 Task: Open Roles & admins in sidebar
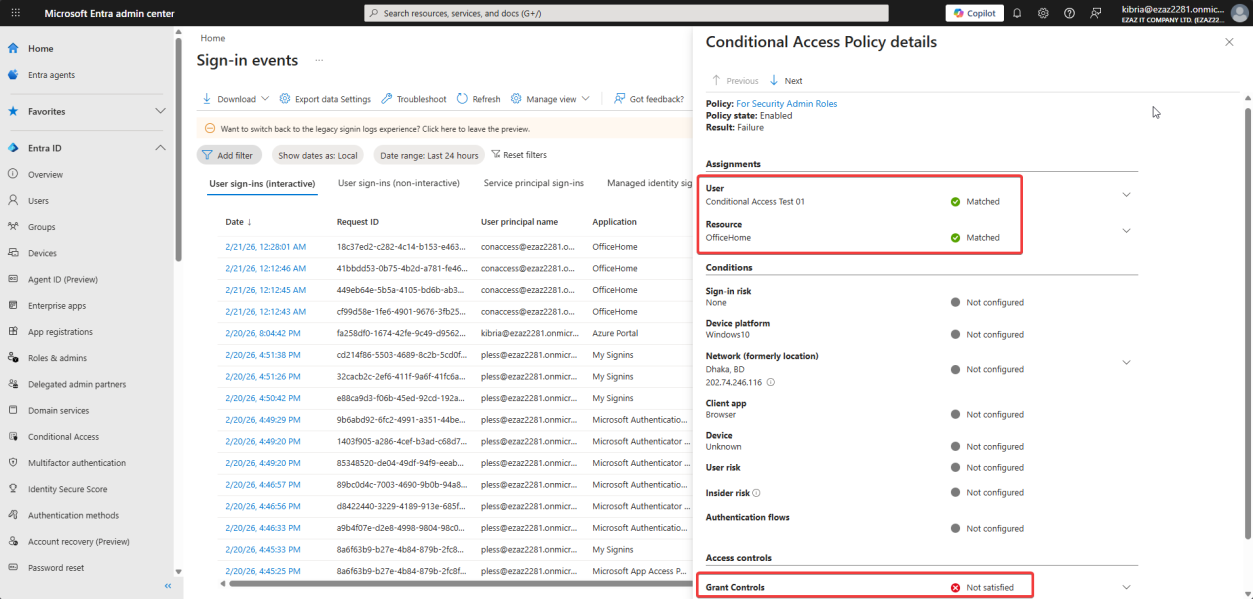point(57,358)
